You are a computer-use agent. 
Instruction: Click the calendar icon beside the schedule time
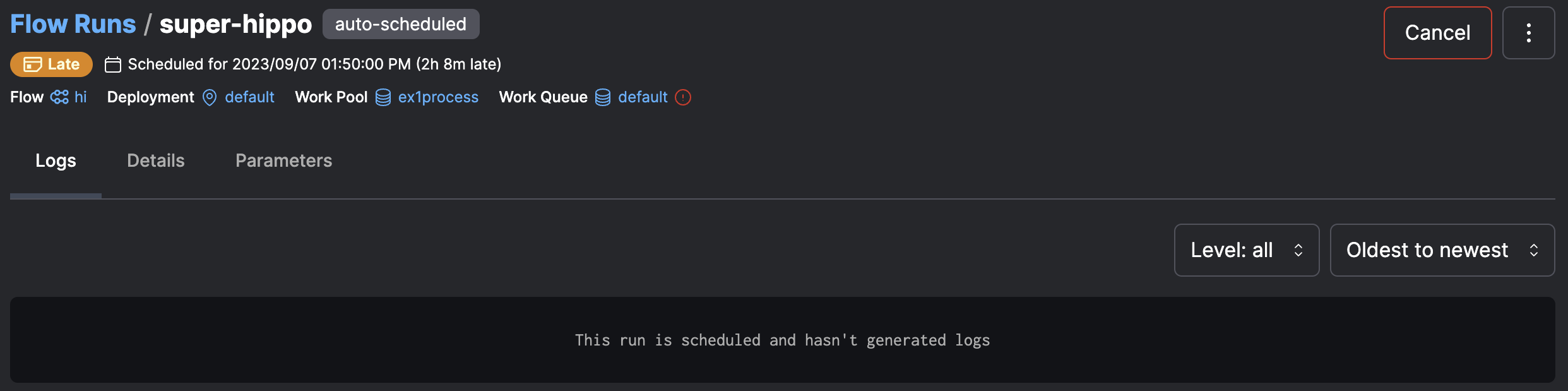[114, 64]
